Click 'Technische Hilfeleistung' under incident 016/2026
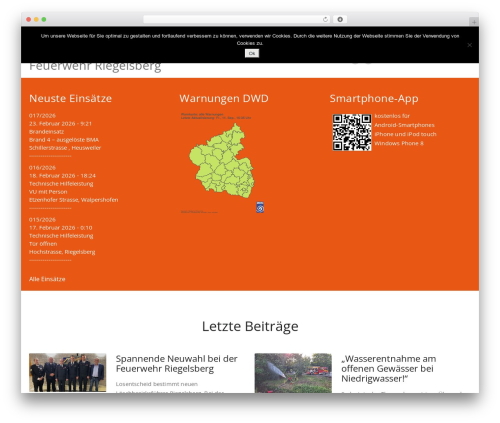Viewport: 500px width, 423px height. pos(61,184)
